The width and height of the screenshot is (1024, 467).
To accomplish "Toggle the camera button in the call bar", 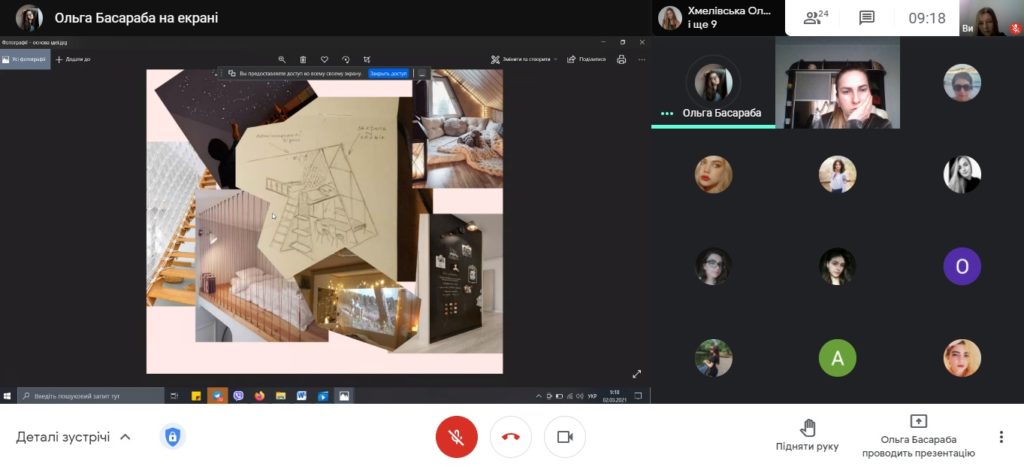I will pos(564,437).
